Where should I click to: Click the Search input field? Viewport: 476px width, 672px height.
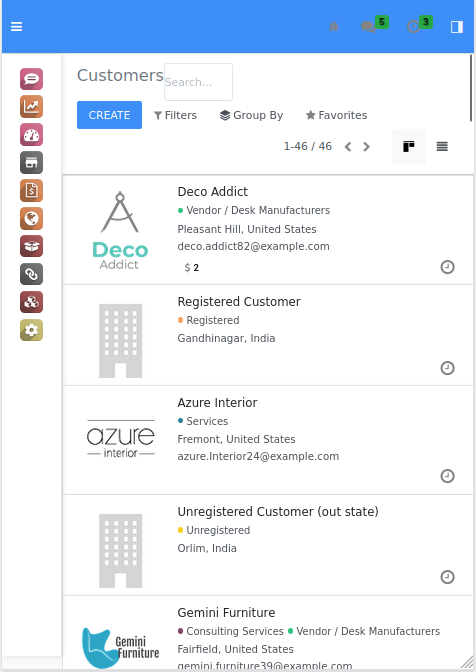198,82
